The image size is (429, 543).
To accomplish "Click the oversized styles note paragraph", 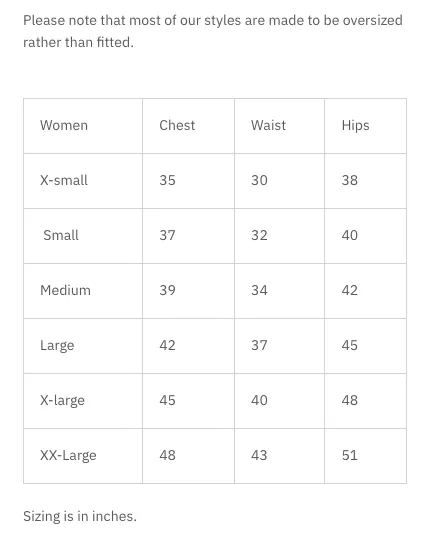I will pyautogui.click(x=213, y=31).
